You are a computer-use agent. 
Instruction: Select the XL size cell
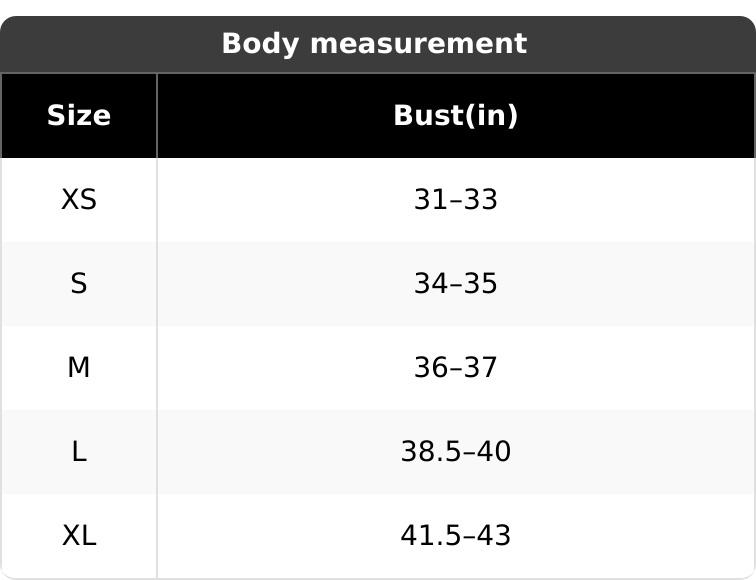(79, 536)
